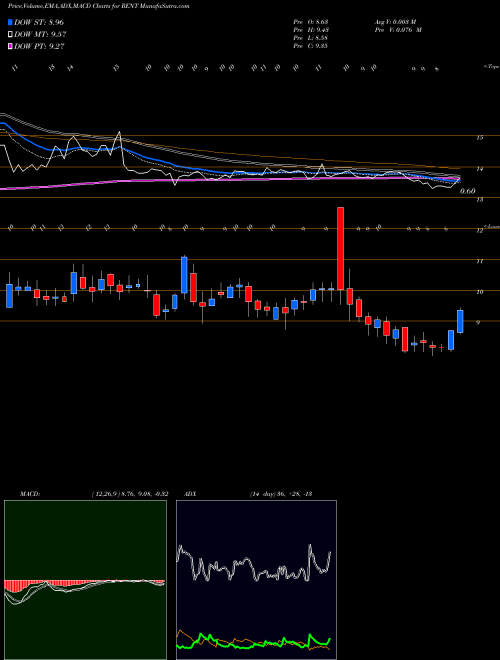The height and width of the screenshot is (660, 500).
Task: Click the chart title mentioning RENT MunafaSutra.com
Action: (x=99, y=6)
